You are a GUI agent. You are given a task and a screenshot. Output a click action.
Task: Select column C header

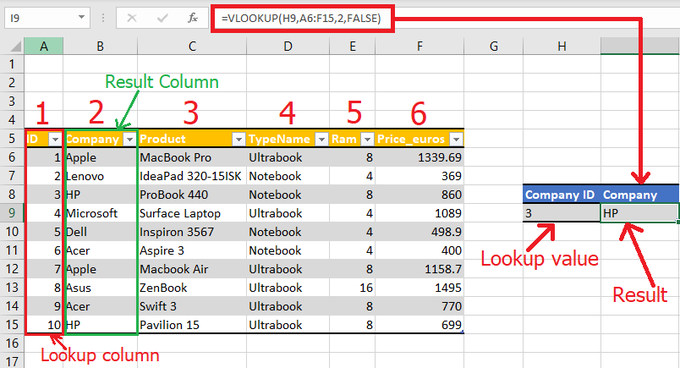coord(192,46)
